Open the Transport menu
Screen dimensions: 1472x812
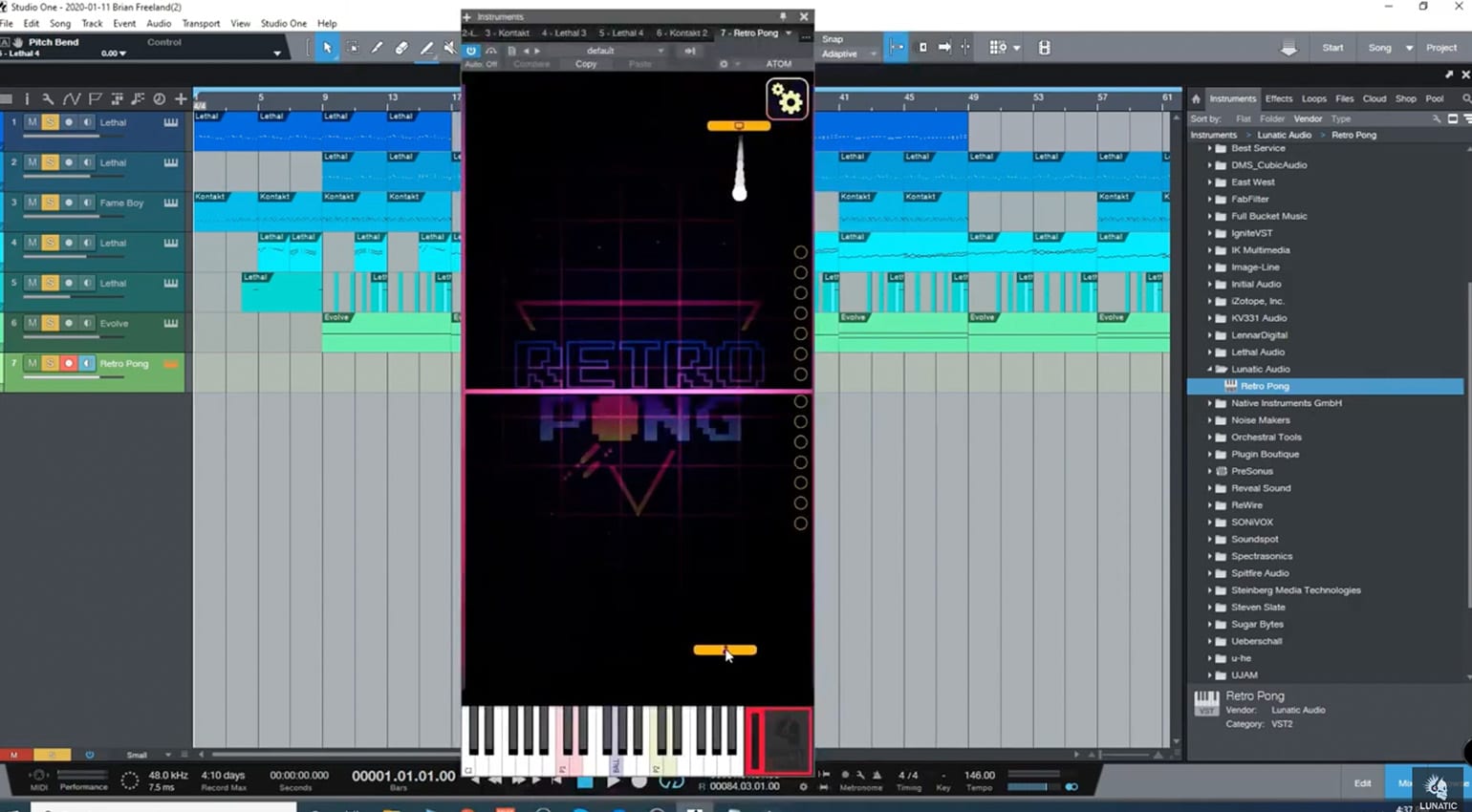(x=201, y=23)
